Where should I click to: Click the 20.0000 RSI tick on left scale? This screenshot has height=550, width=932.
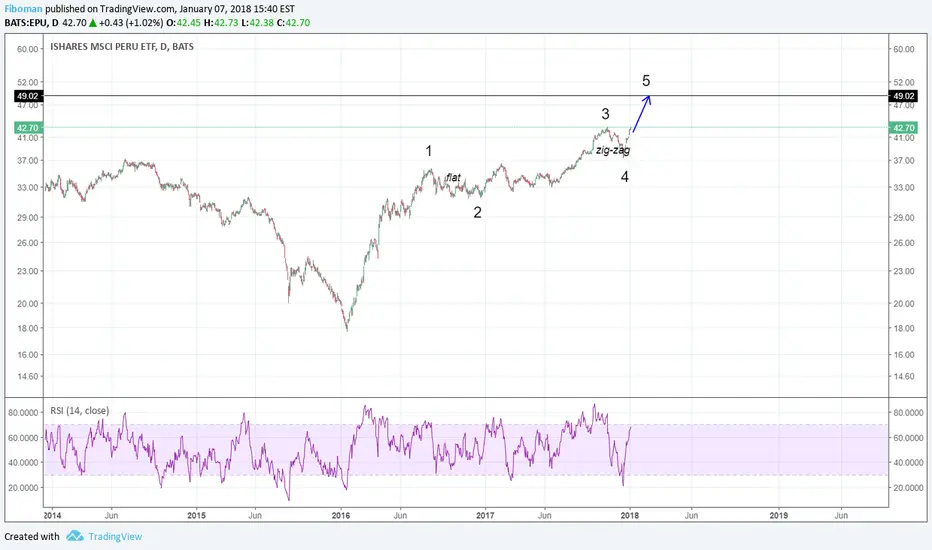[23, 488]
